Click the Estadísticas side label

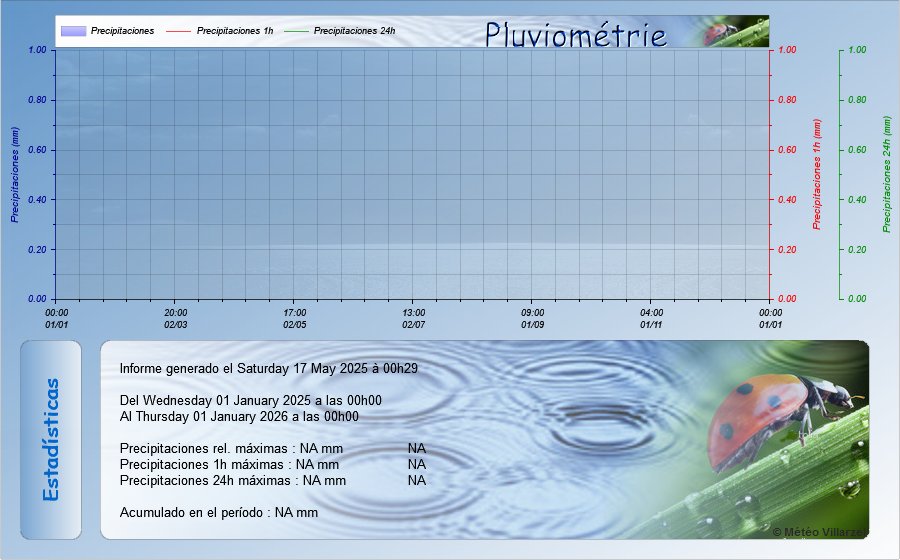(51, 440)
